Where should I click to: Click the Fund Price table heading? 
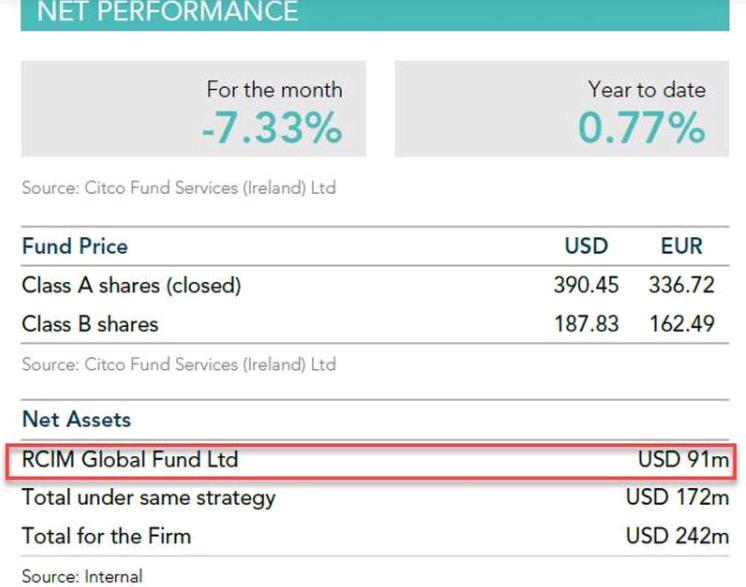[75, 246]
